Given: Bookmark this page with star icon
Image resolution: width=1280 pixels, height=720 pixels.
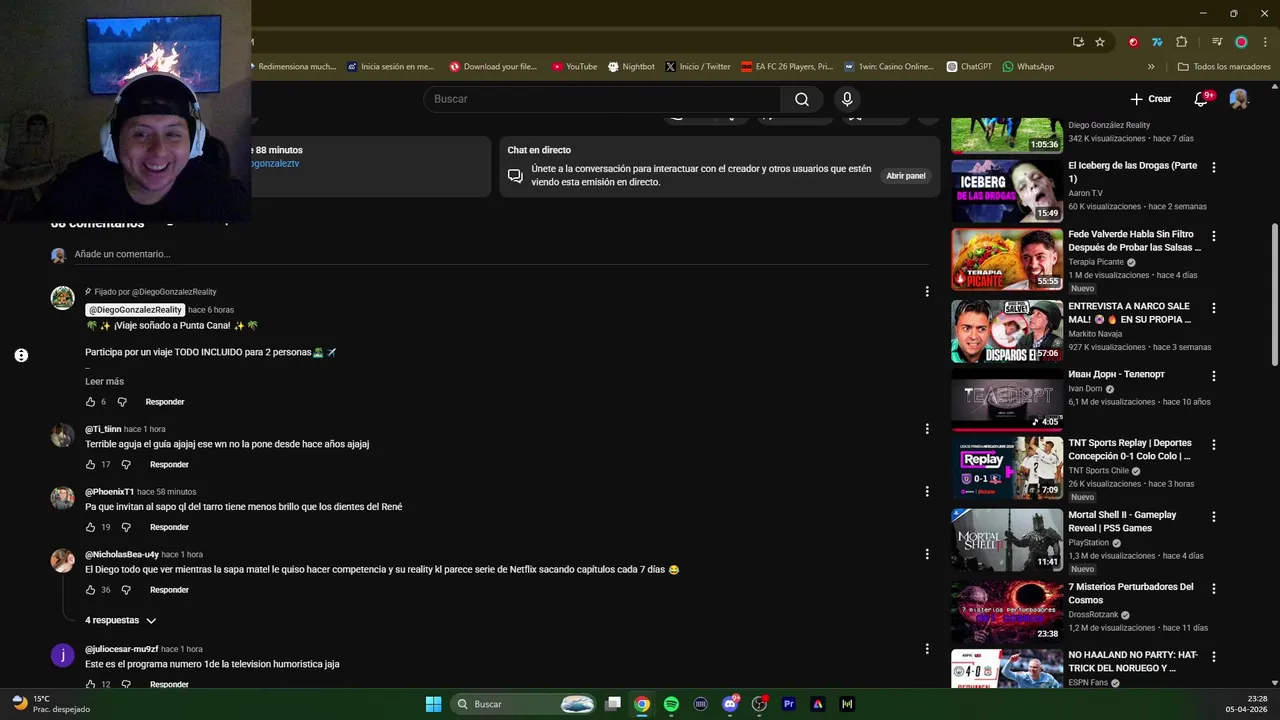Looking at the screenshot, I should [1100, 42].
